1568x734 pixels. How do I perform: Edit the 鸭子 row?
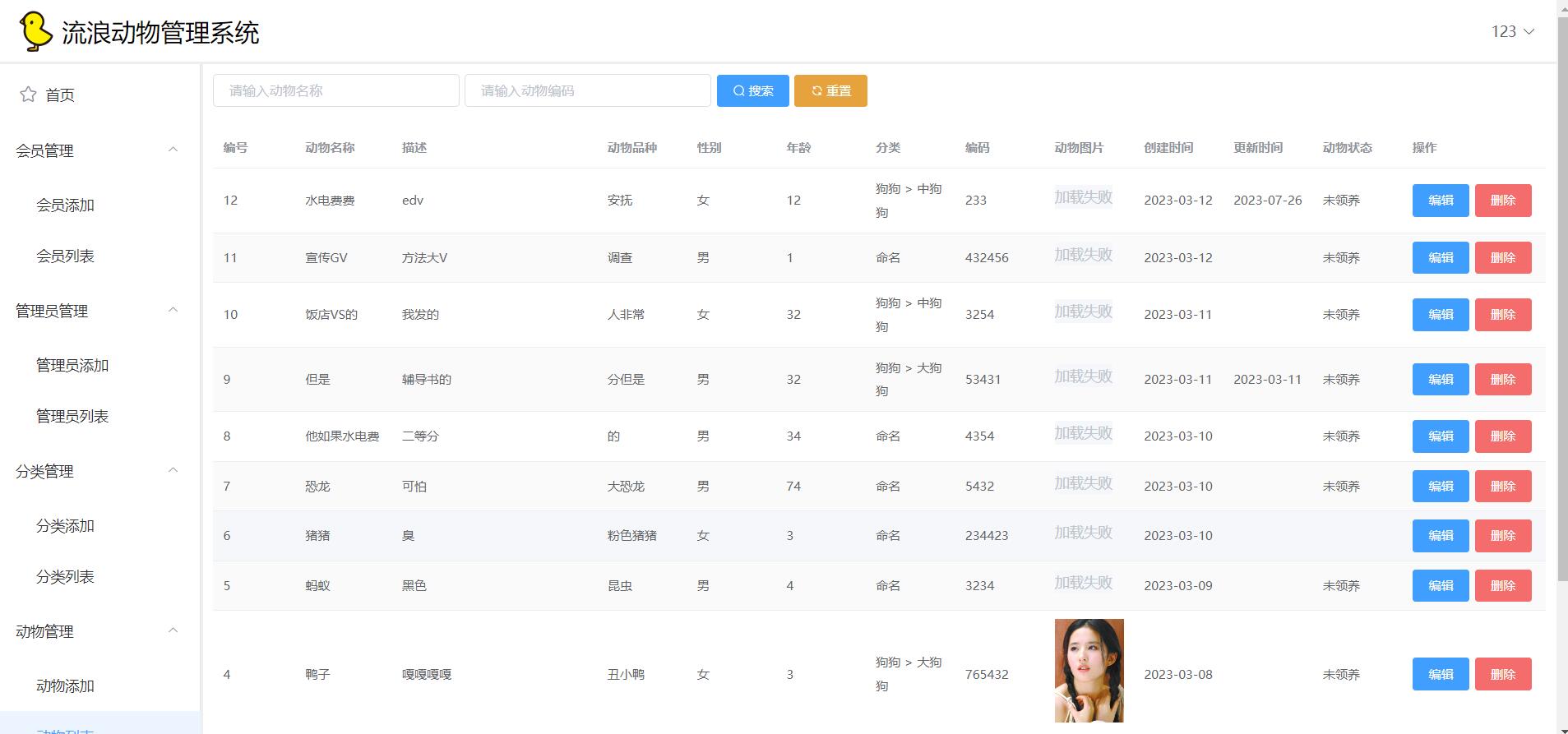pos(1441,674)
